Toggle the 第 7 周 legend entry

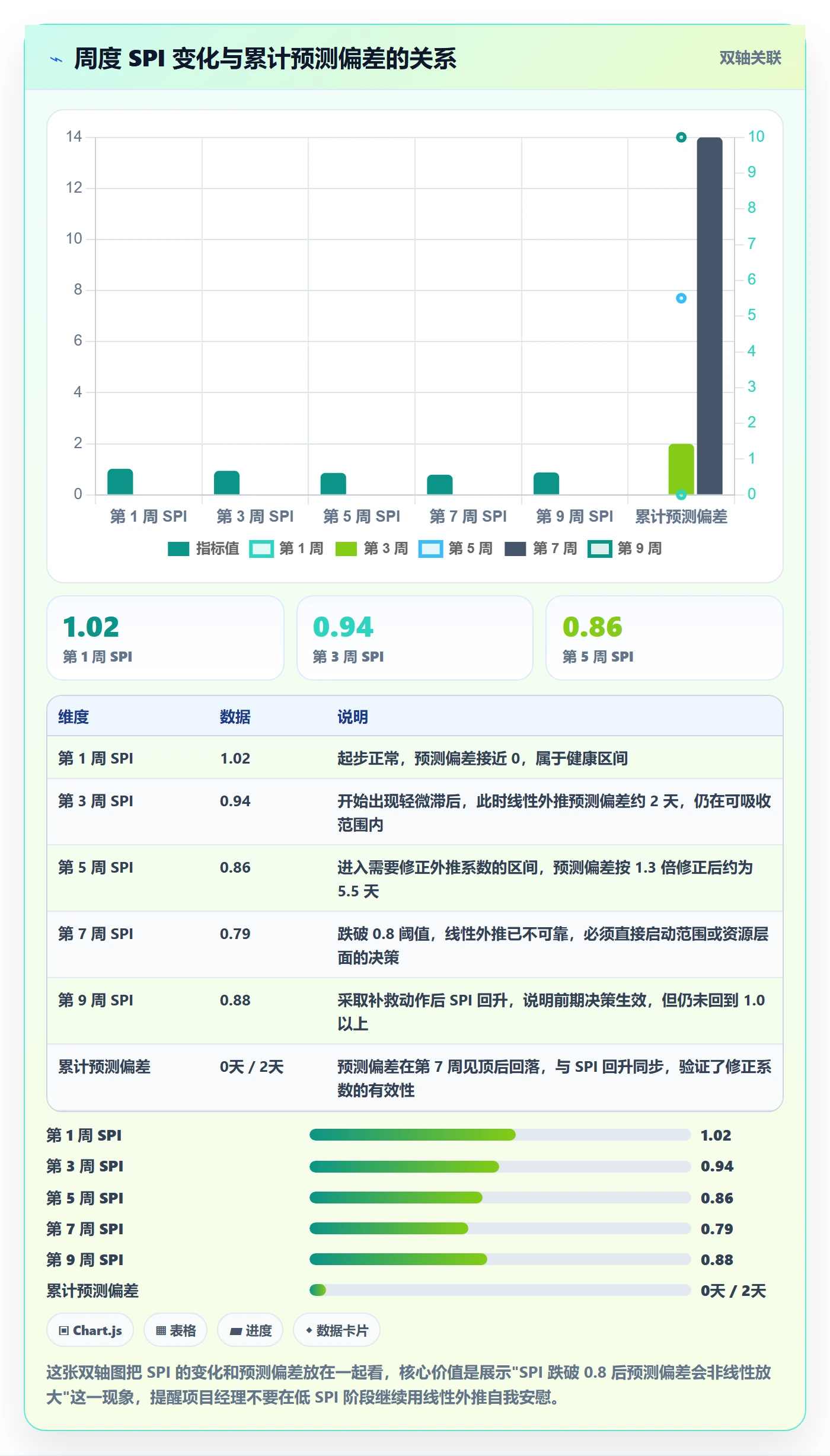[541, 549]
